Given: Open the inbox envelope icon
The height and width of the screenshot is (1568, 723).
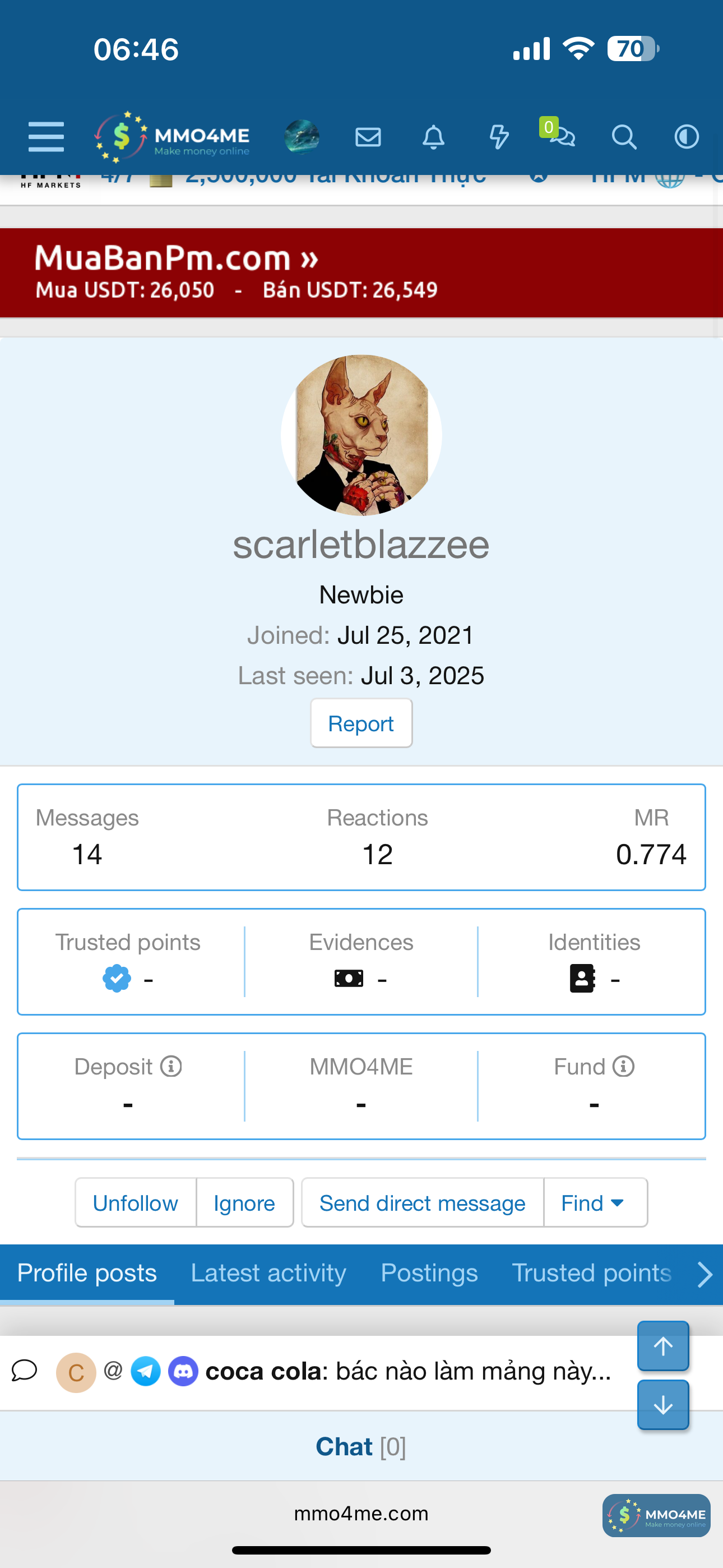Looking at the screenshot, I should [x=368, y=137].
